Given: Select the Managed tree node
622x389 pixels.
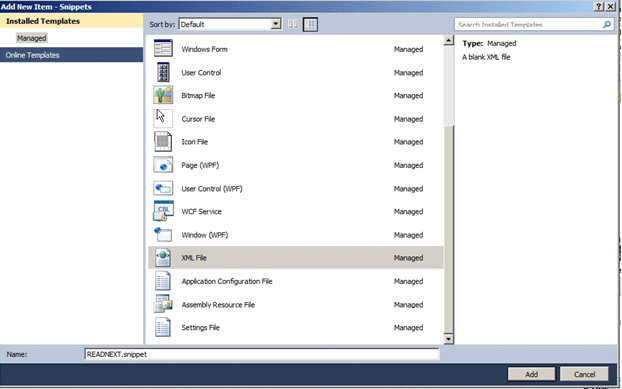Looking at the screenshot, I should click(31, 38).
